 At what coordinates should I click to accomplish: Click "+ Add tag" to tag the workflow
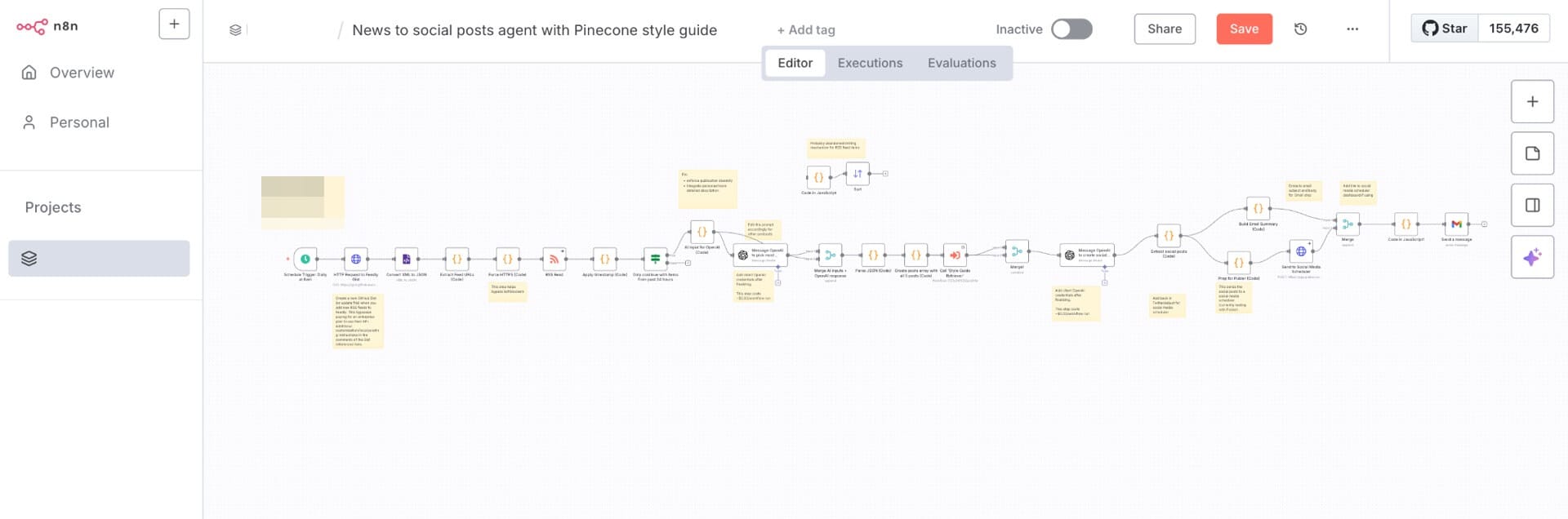click(x=805, y=29)
